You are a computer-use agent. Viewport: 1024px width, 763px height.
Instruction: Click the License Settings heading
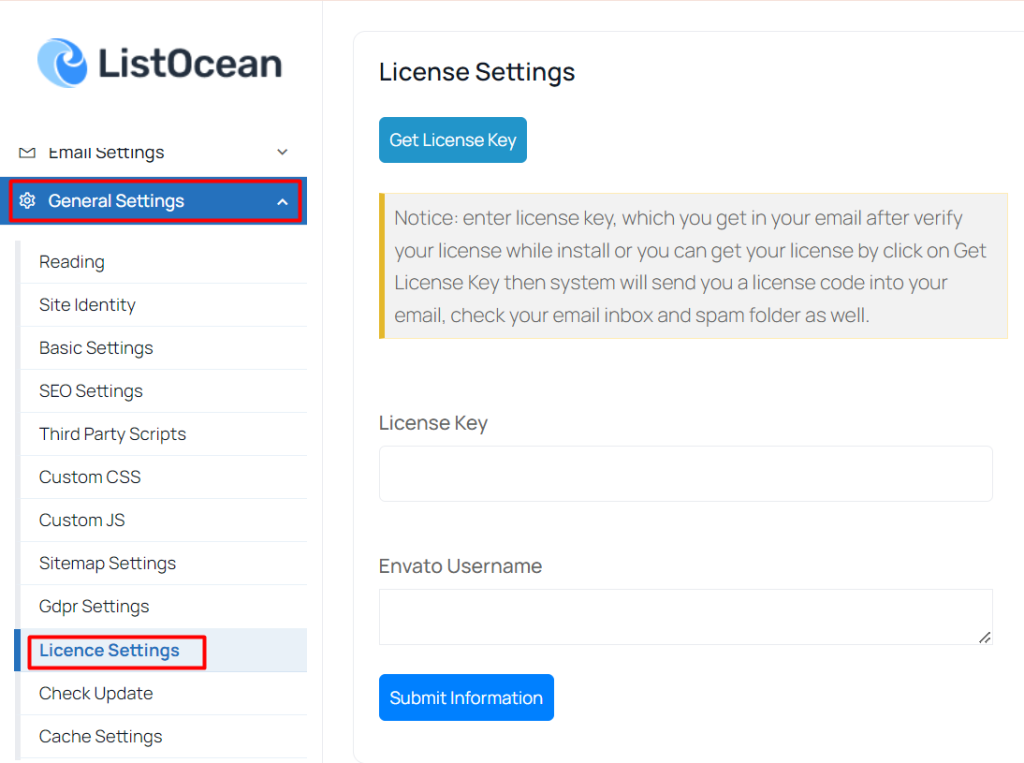pos(477,72)
